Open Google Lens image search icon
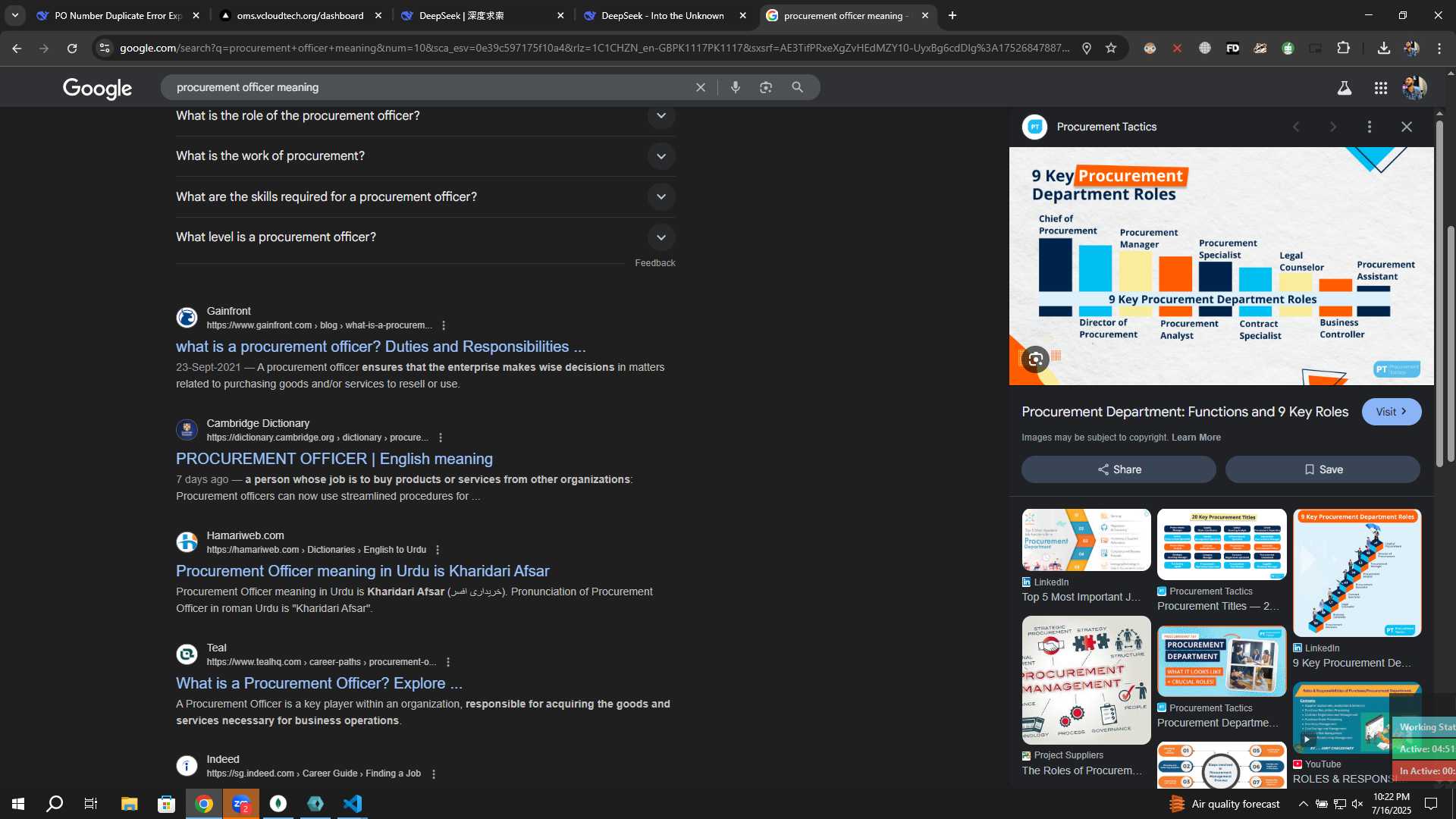The image size is (1456, 819). pyautogui.click(x=766, y=87)
